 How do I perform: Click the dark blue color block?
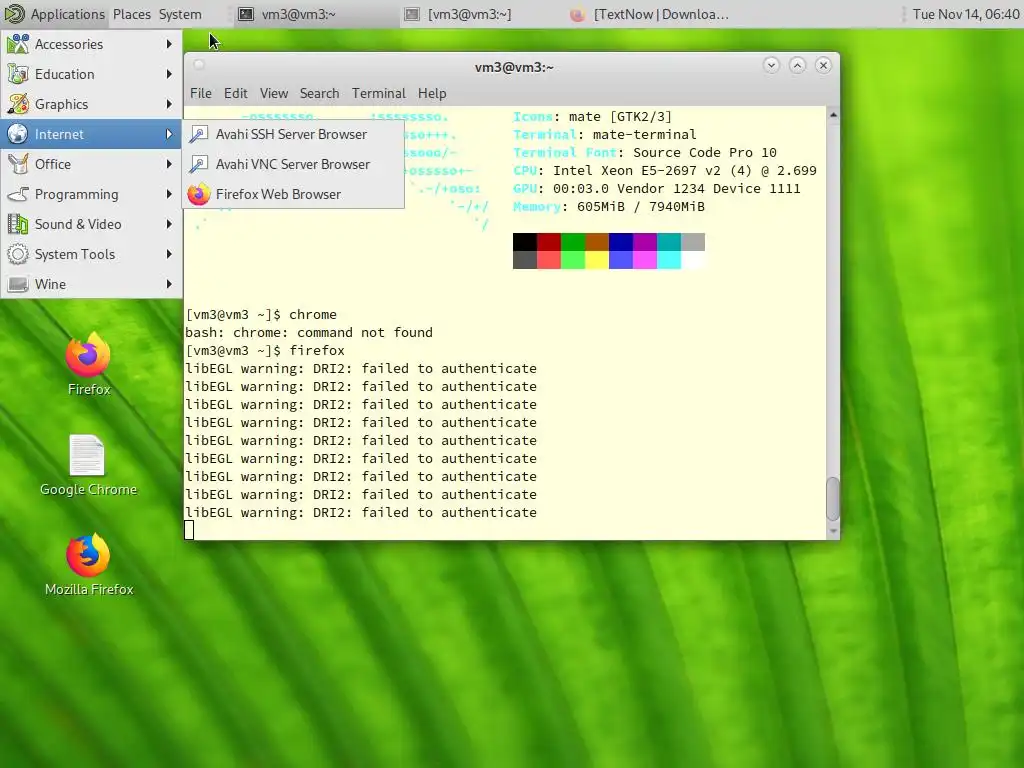[x=620, y=242]
